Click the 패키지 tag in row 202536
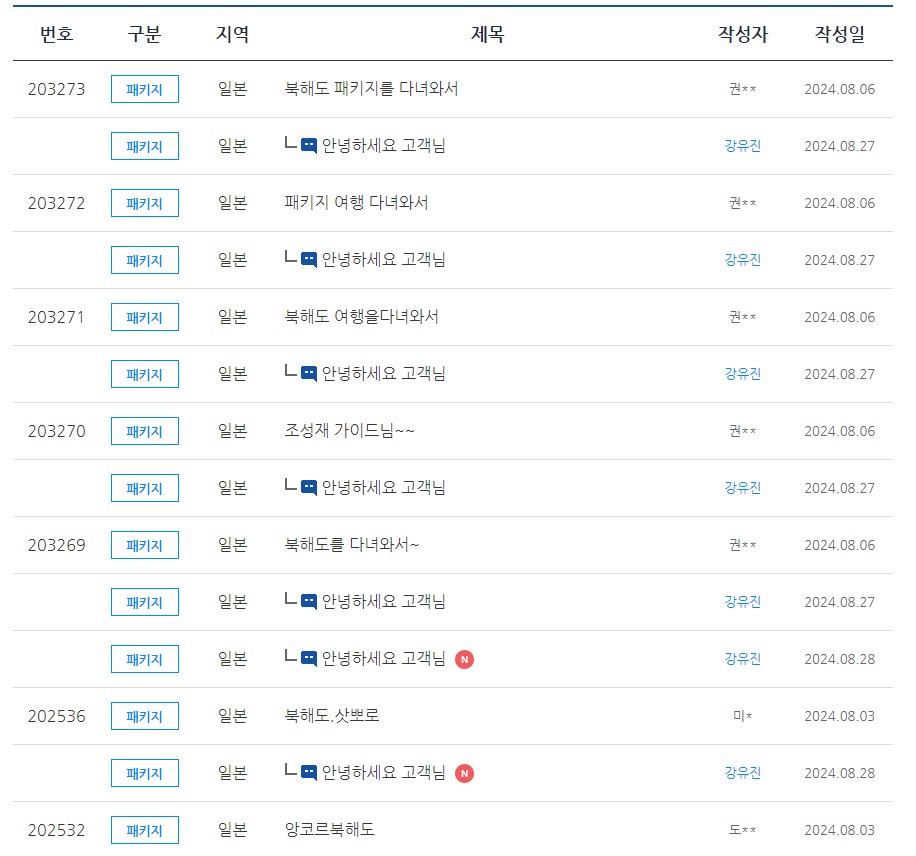The width and height of the screenshot is (916, 856). (x=145, y=716)
